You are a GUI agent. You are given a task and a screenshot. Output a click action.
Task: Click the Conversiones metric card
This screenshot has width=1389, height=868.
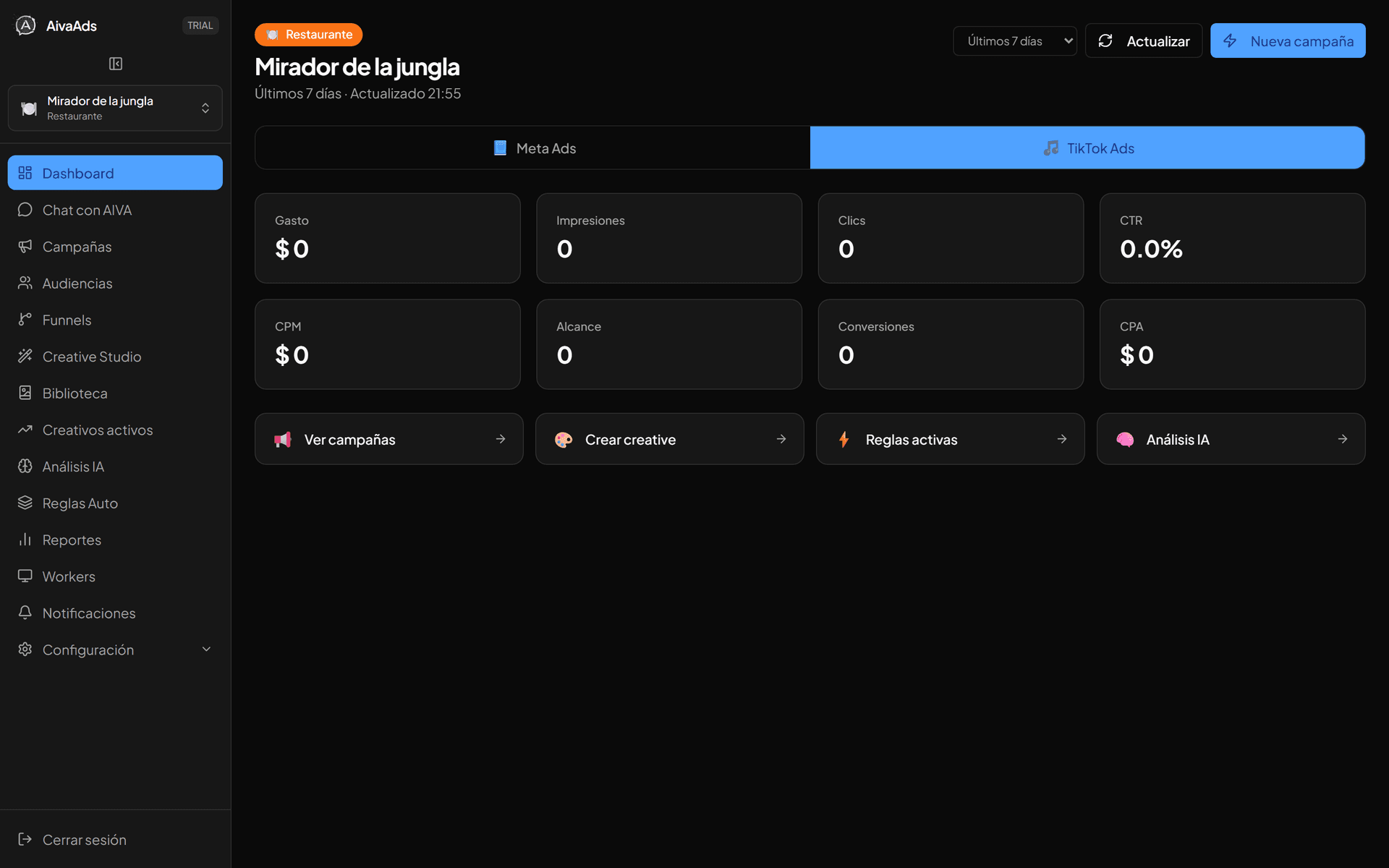tap(951, 344)
